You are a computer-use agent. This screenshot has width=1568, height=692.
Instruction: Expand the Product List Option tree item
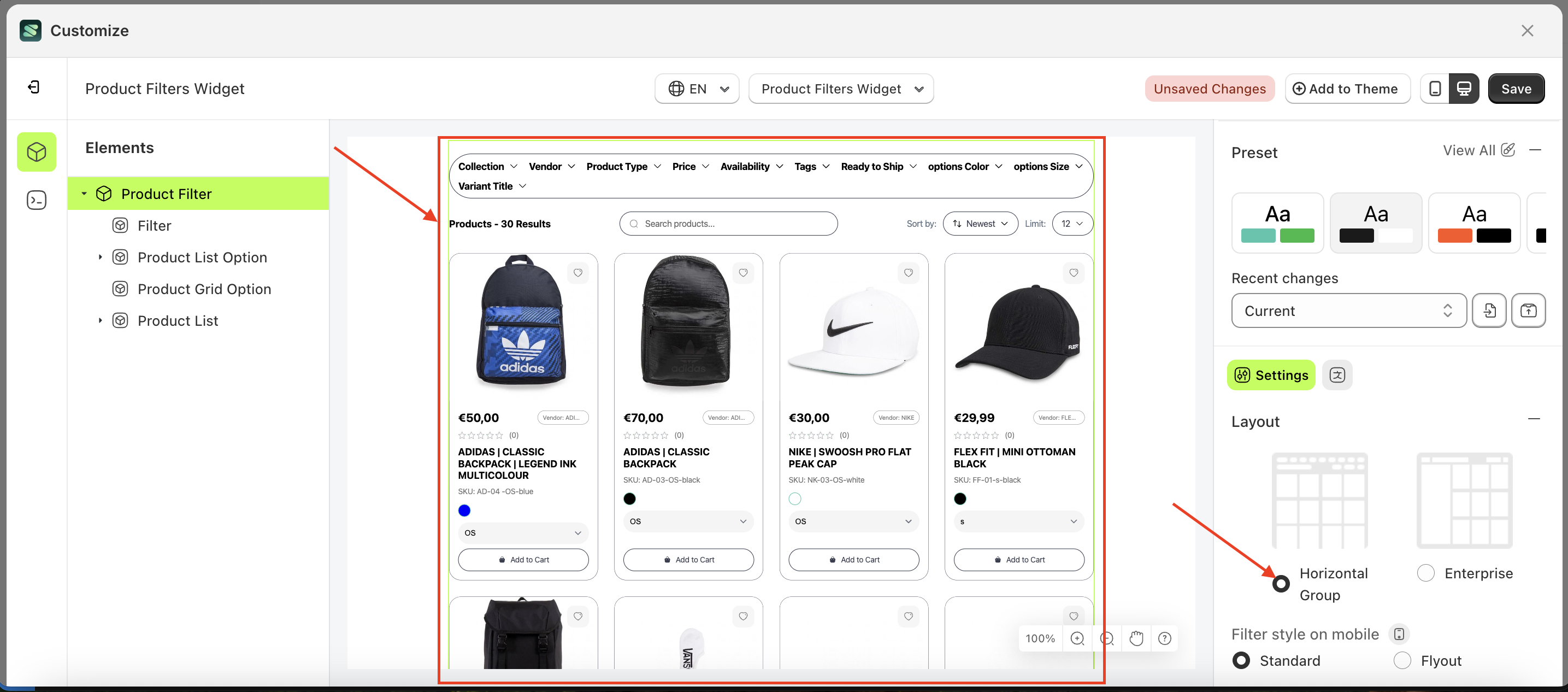click(x=101, y=257)
